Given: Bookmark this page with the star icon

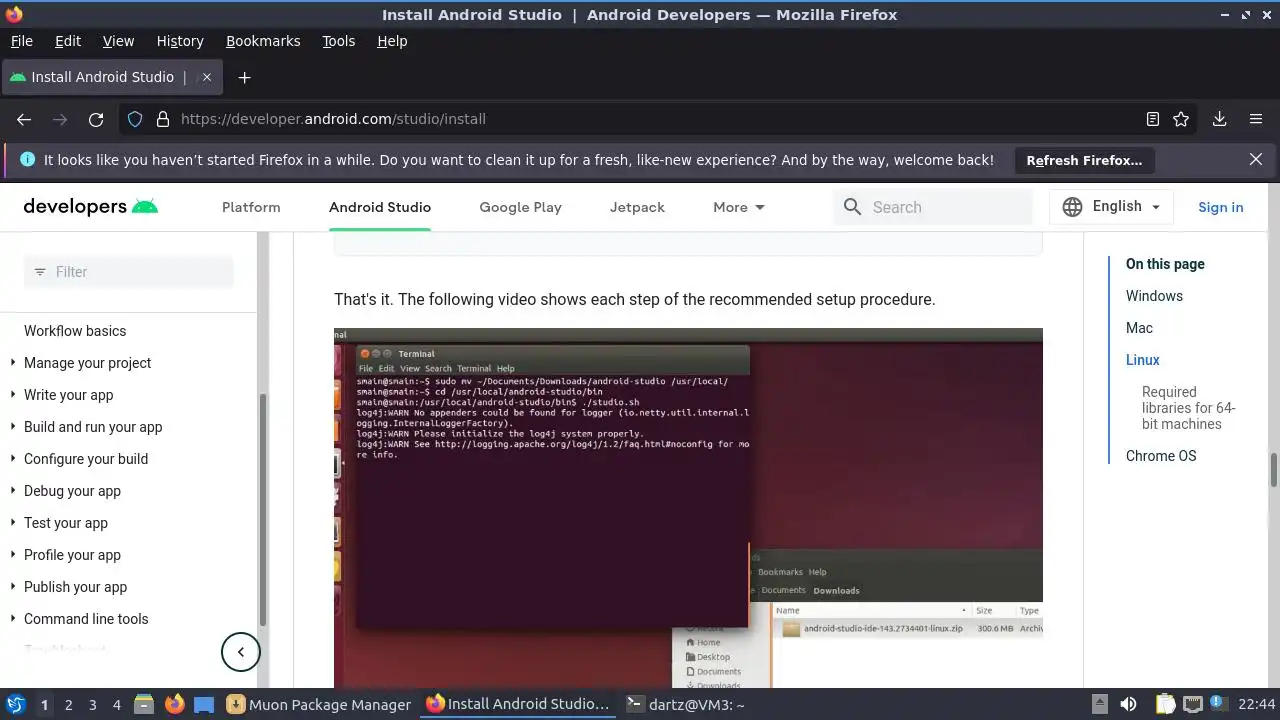Looking at the screenshot, I should (x=1181, y=119).
